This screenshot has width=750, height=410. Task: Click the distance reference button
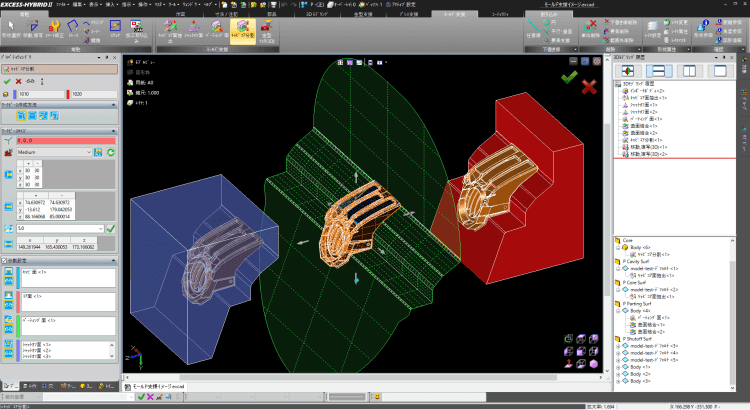[x=729, y=22]
